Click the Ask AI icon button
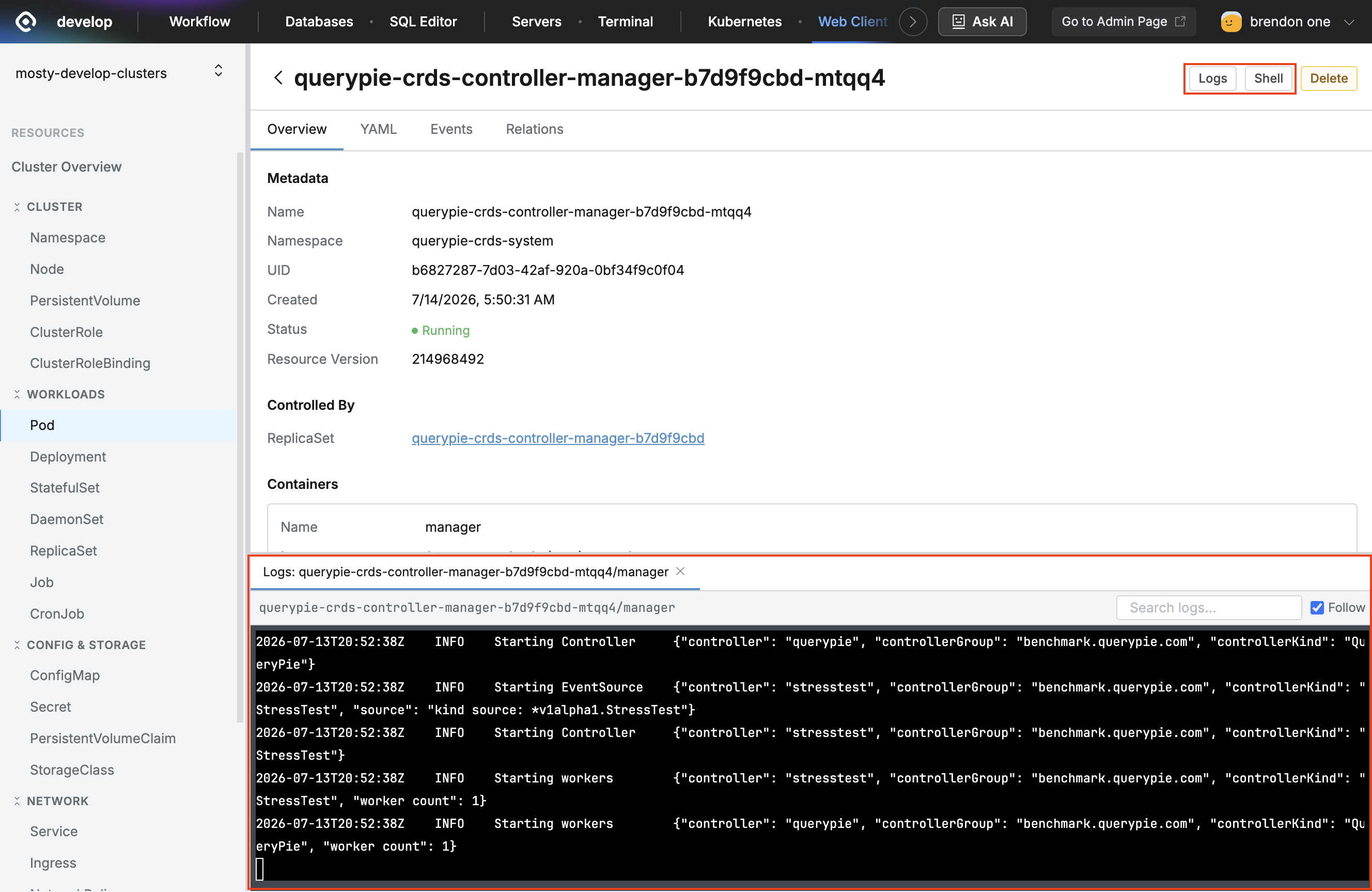The image size is (1372, 892). point(981,21)
